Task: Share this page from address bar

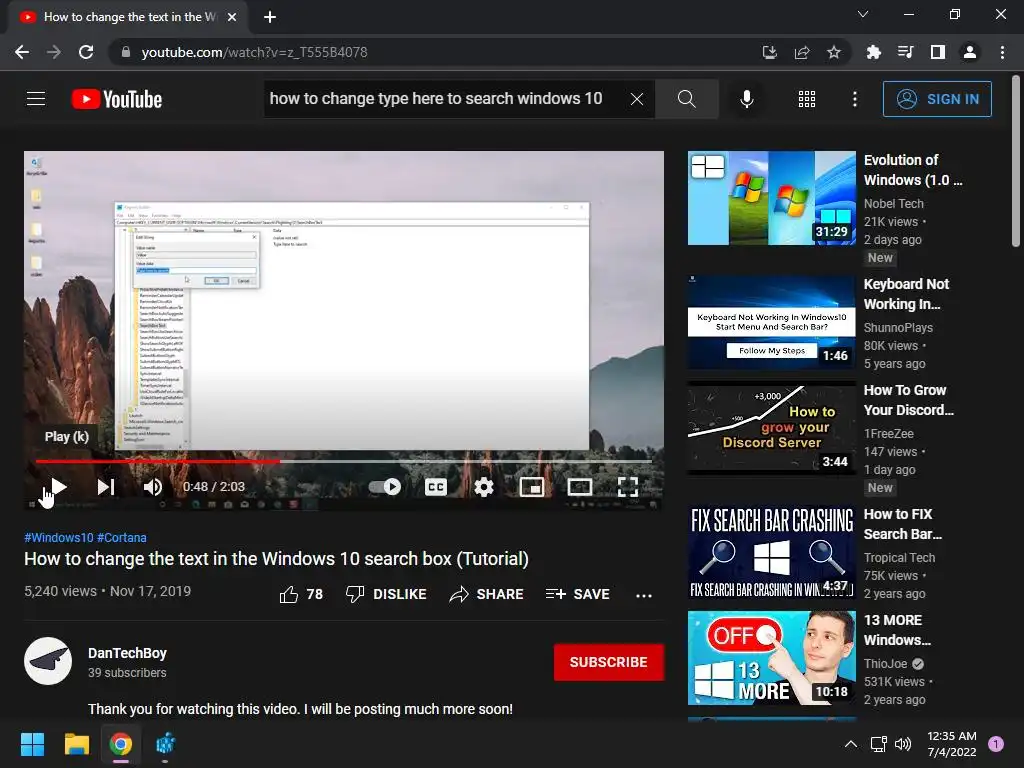Action: (x=802, y=52)
